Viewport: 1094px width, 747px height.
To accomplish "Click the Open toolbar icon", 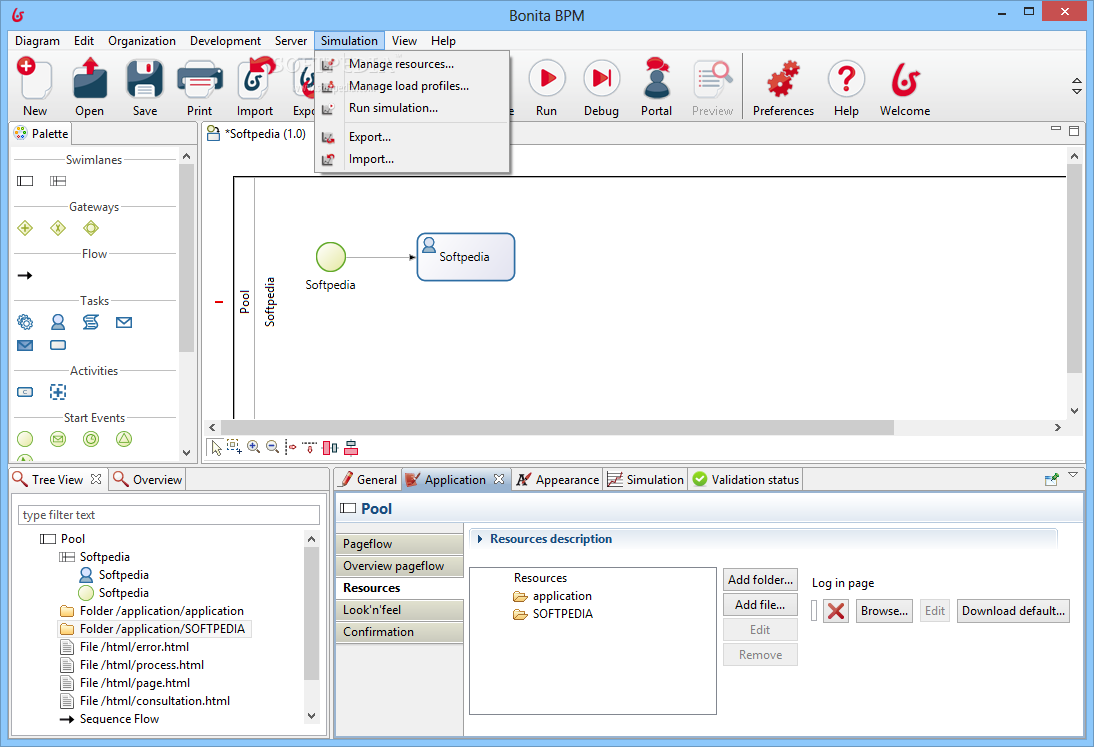I will coord(89,79).
